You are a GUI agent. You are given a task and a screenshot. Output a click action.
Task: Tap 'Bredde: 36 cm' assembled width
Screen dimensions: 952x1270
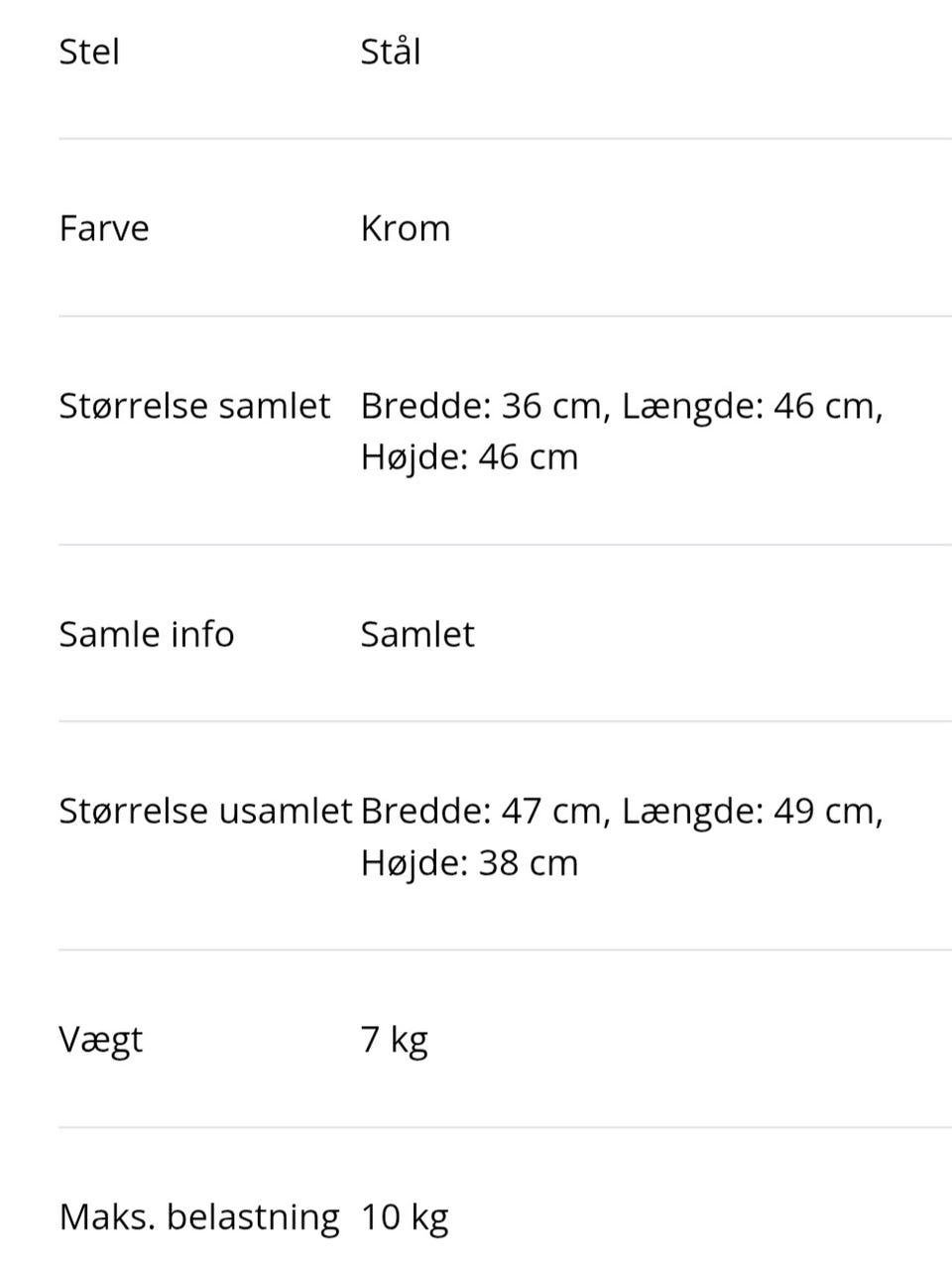[x=483, y=406]
